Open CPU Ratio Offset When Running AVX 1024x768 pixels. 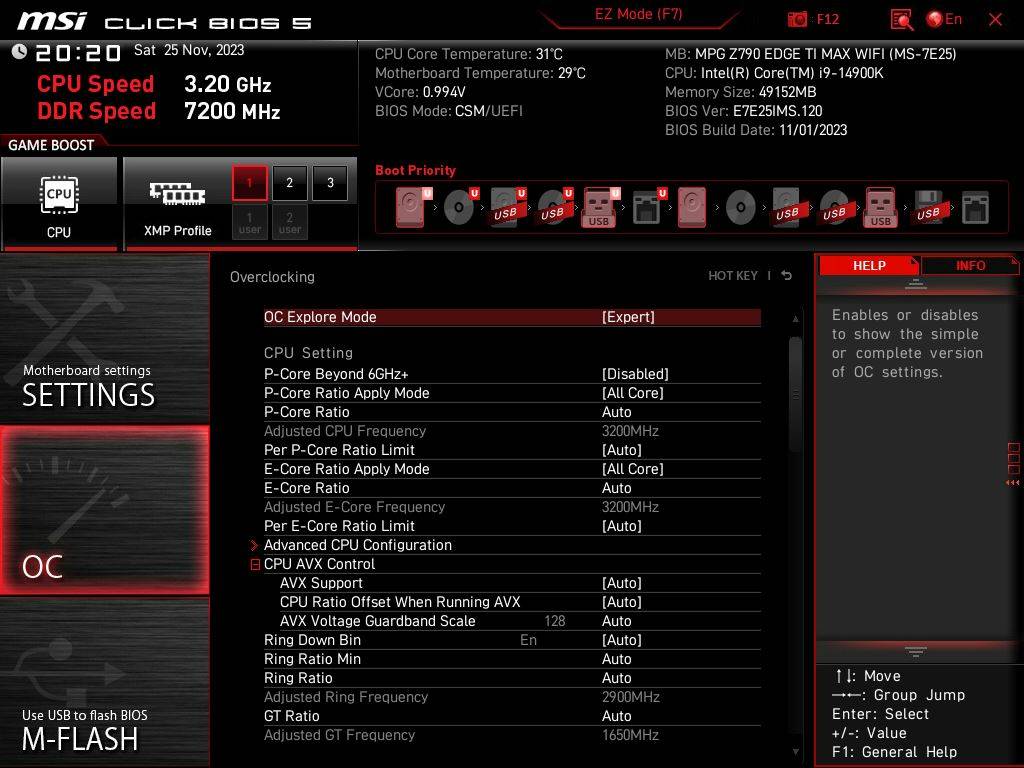520,601
